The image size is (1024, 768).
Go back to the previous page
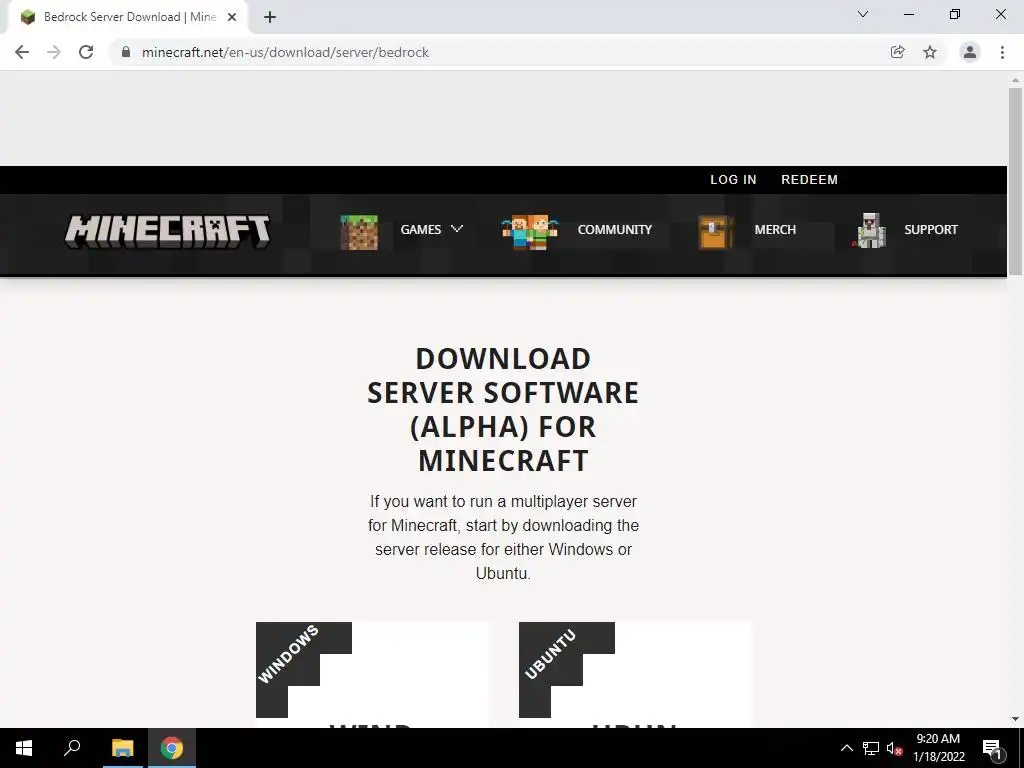coord(22,52)
